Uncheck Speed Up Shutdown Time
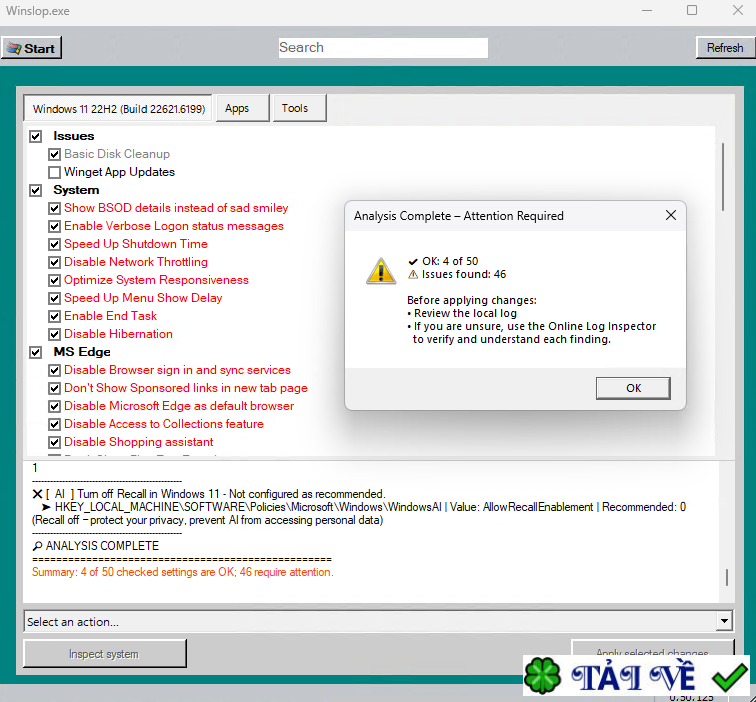756x702 pixels. coord(54,244)
